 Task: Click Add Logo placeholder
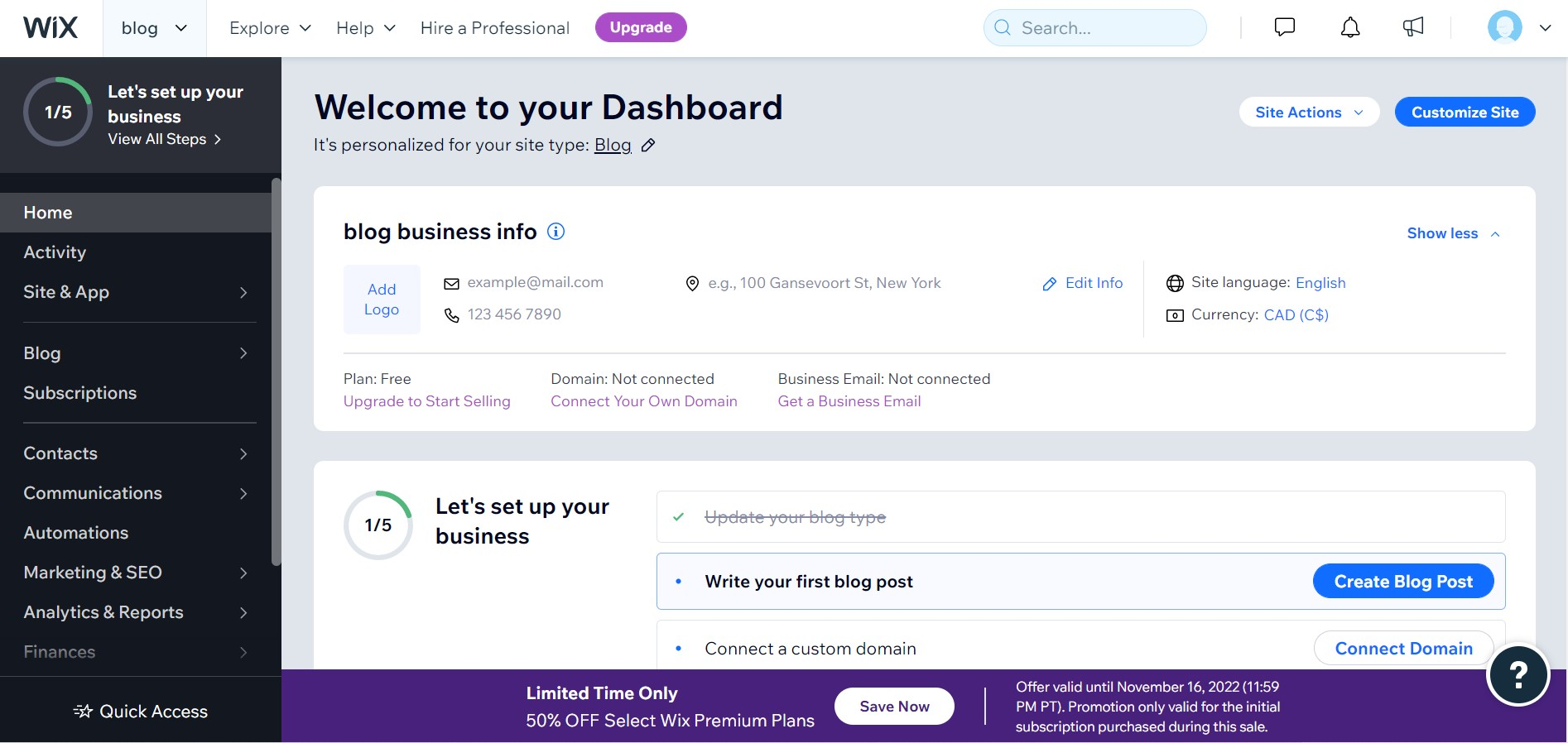pos(382,300)
